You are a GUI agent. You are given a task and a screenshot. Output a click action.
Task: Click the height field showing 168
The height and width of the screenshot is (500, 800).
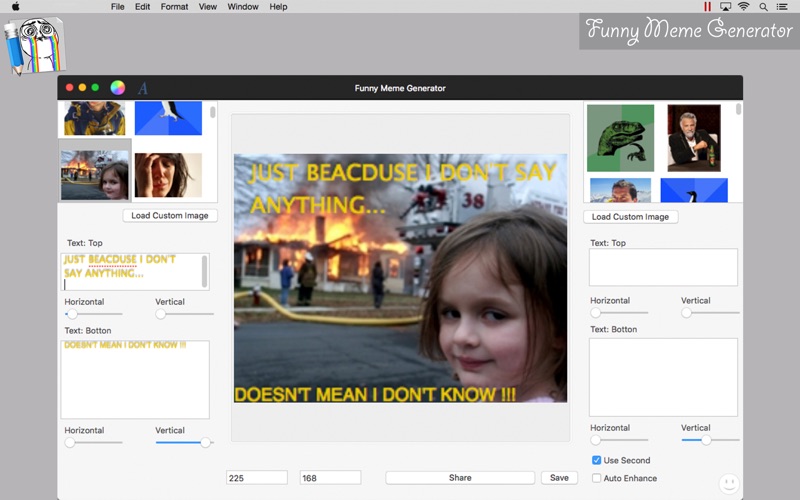tap(330, 478)
